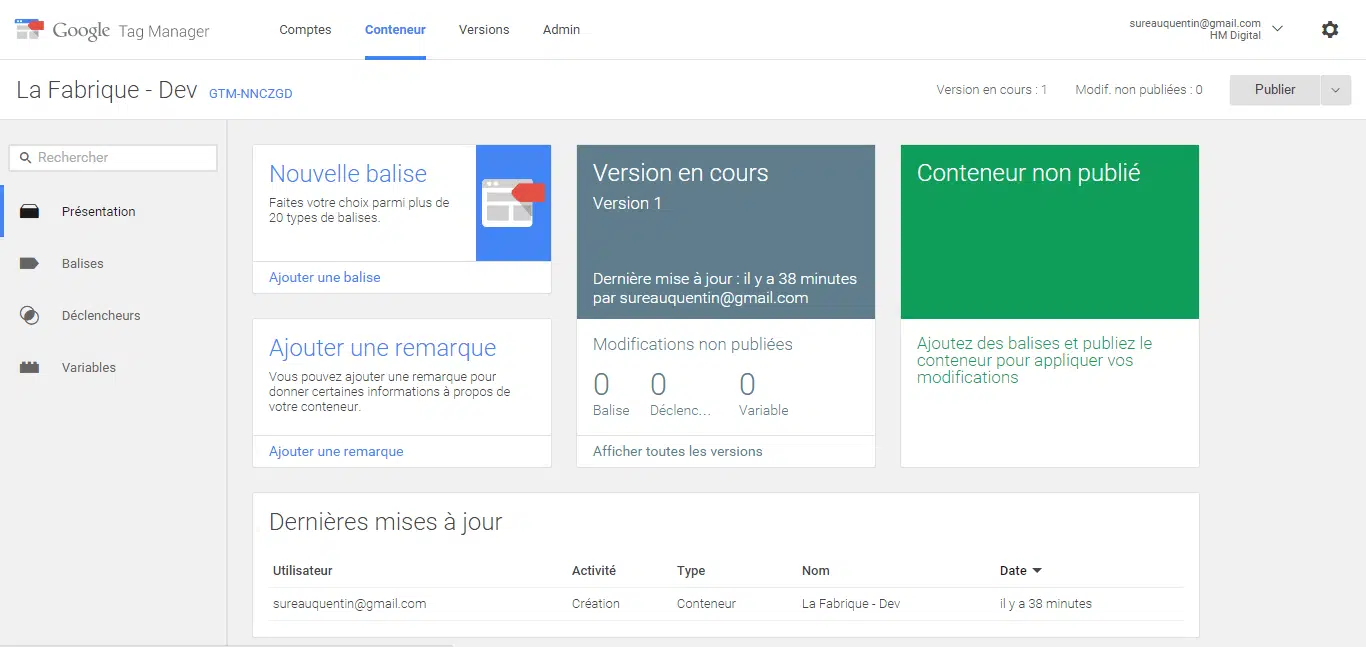Click the green Conteneur non publié panel
The width and height of the screenshot is (1366, 647).
(x=1049, y=232)
